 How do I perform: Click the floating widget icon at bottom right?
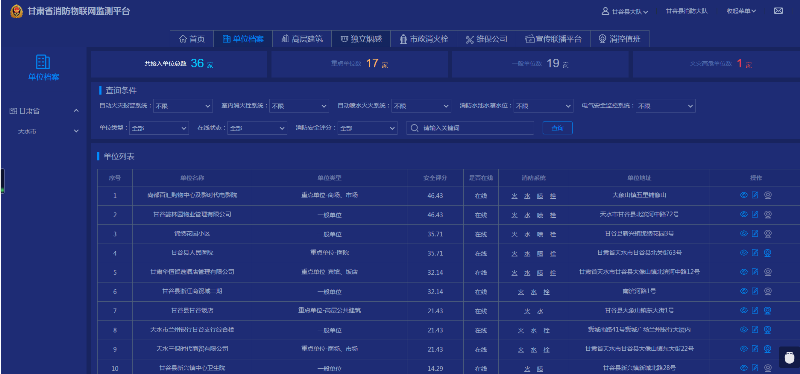pyautogui.click(x=790, y=357)
